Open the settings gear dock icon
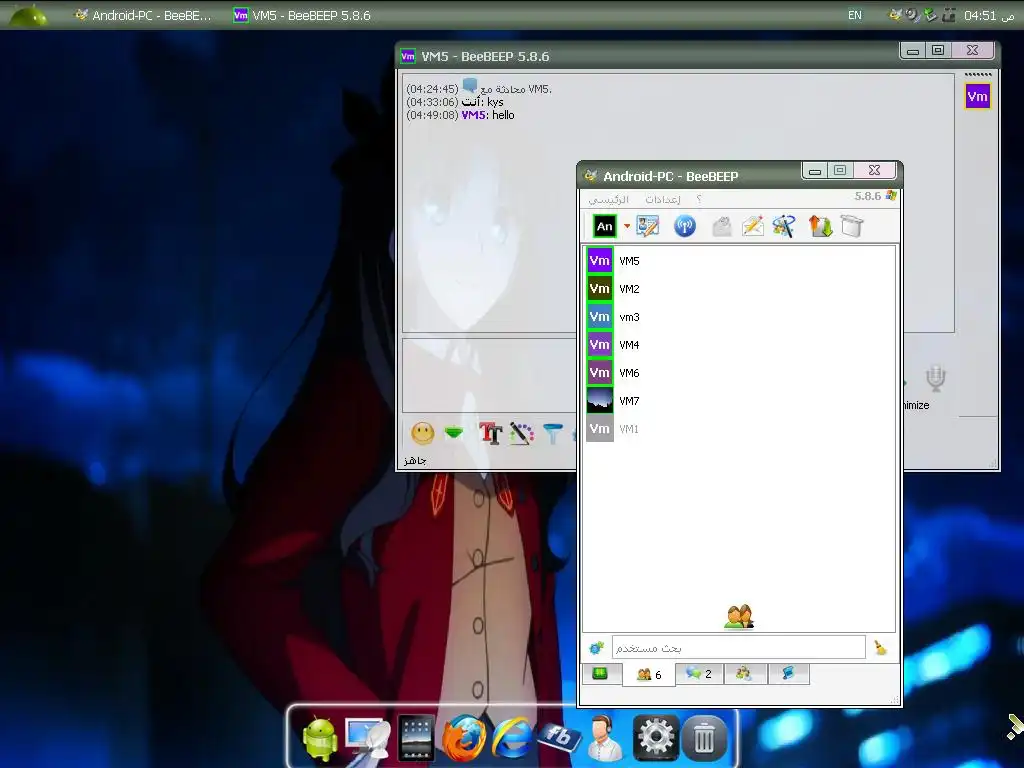The image size is (1024, 768). (x=656, y=738)
